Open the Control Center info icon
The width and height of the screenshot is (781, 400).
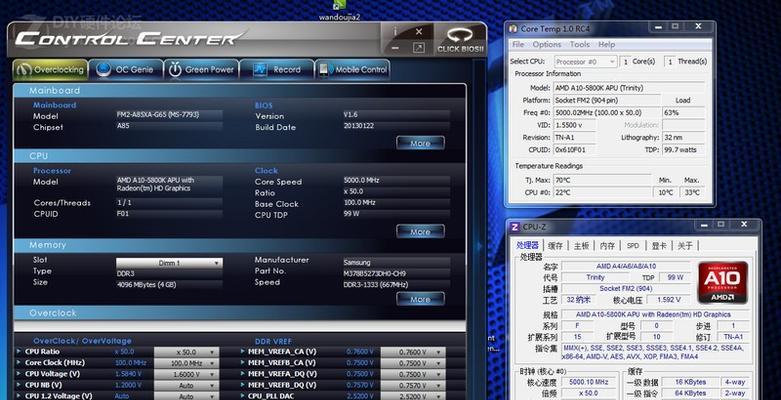[396, 31]
